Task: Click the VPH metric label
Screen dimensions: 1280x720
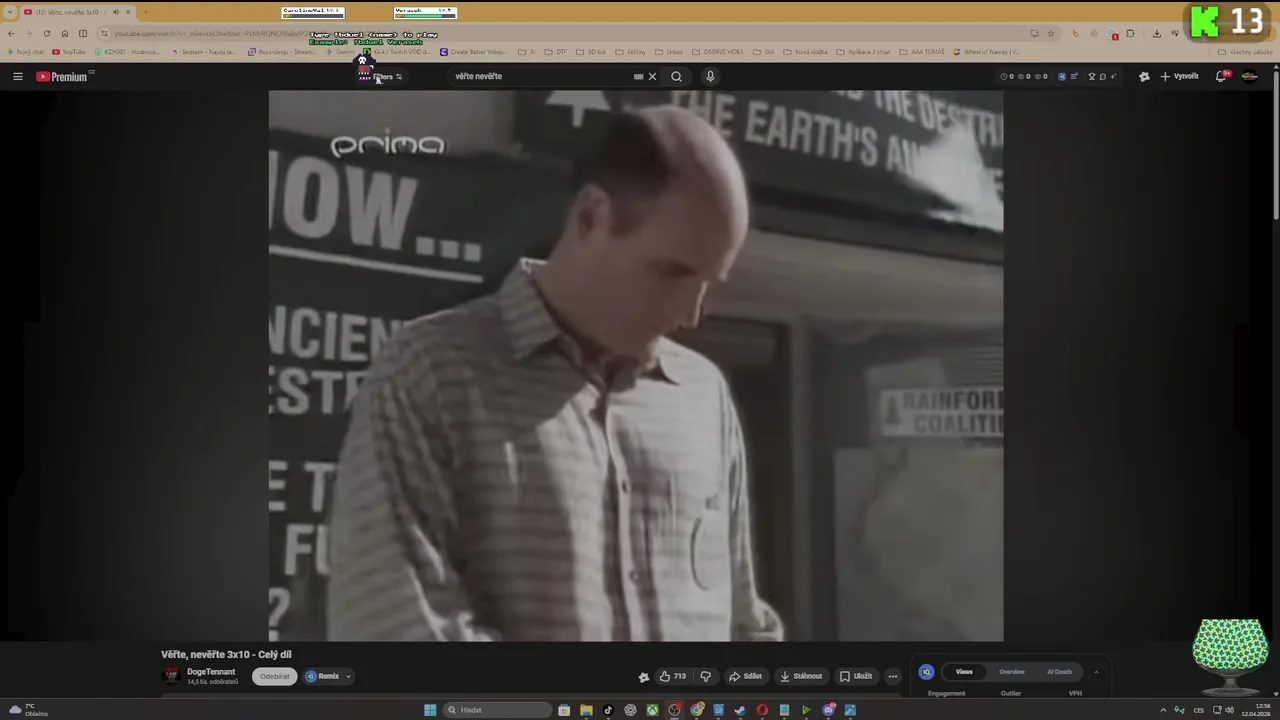Action: 1075,693
